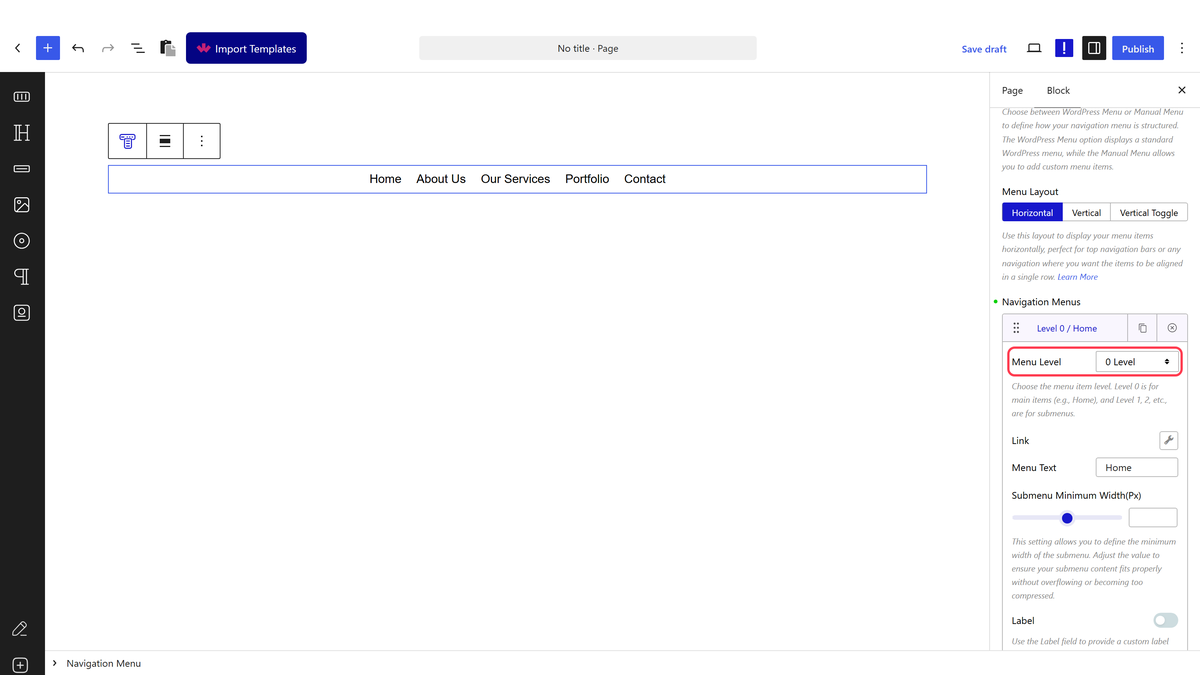Select Vertical menu layout
This screenshot has height=675, width=1200.
[1086, 213]
